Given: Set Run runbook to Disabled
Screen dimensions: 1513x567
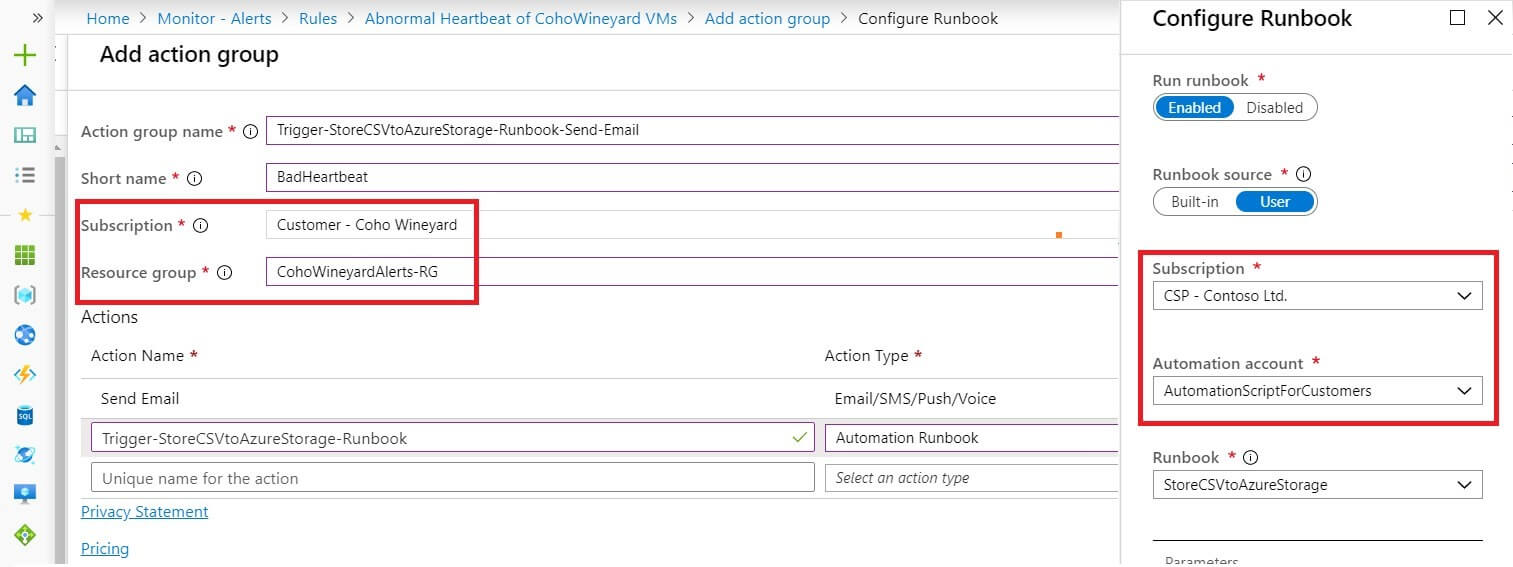Looking at the screenshot, I should [1274, 107].
